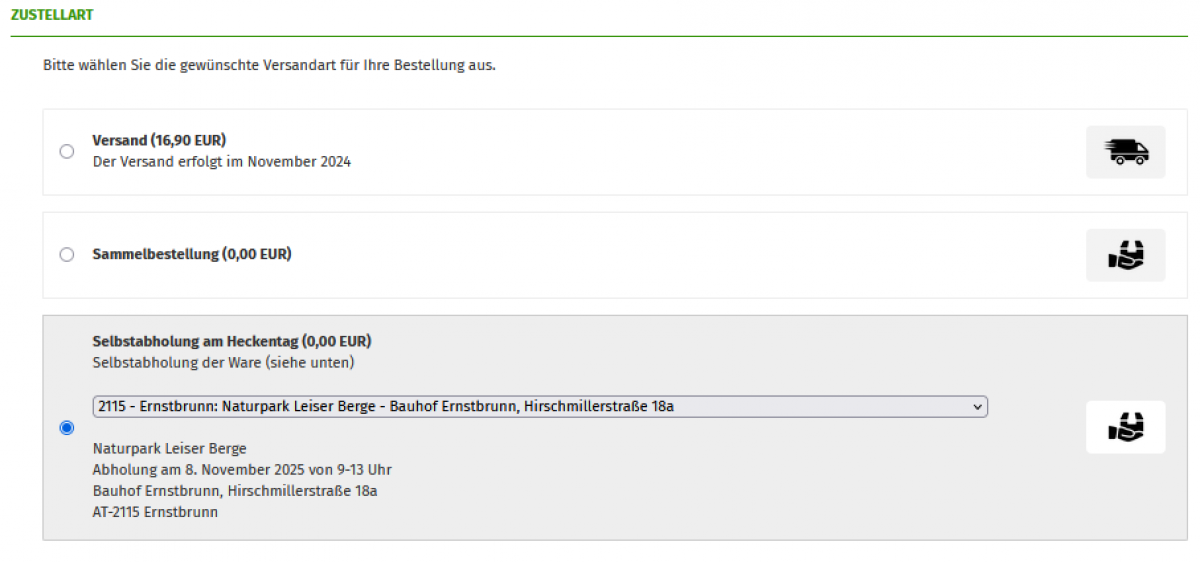1200x562 pixels.
Task: Choose the Sammelbestellung radio button
Action: coord(67,255)
